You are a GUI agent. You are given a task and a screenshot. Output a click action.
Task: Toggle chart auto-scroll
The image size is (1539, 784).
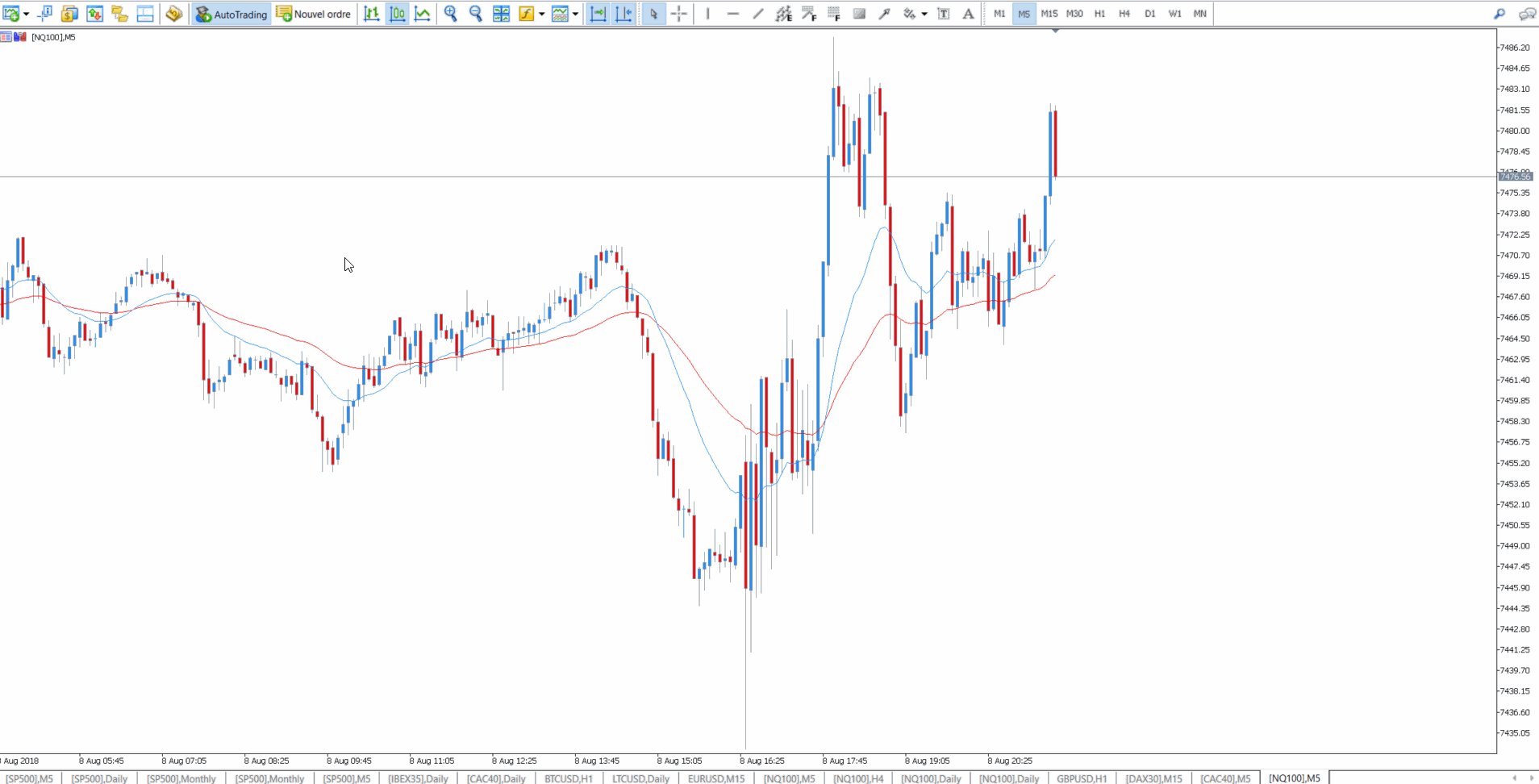tap(598, 14)
